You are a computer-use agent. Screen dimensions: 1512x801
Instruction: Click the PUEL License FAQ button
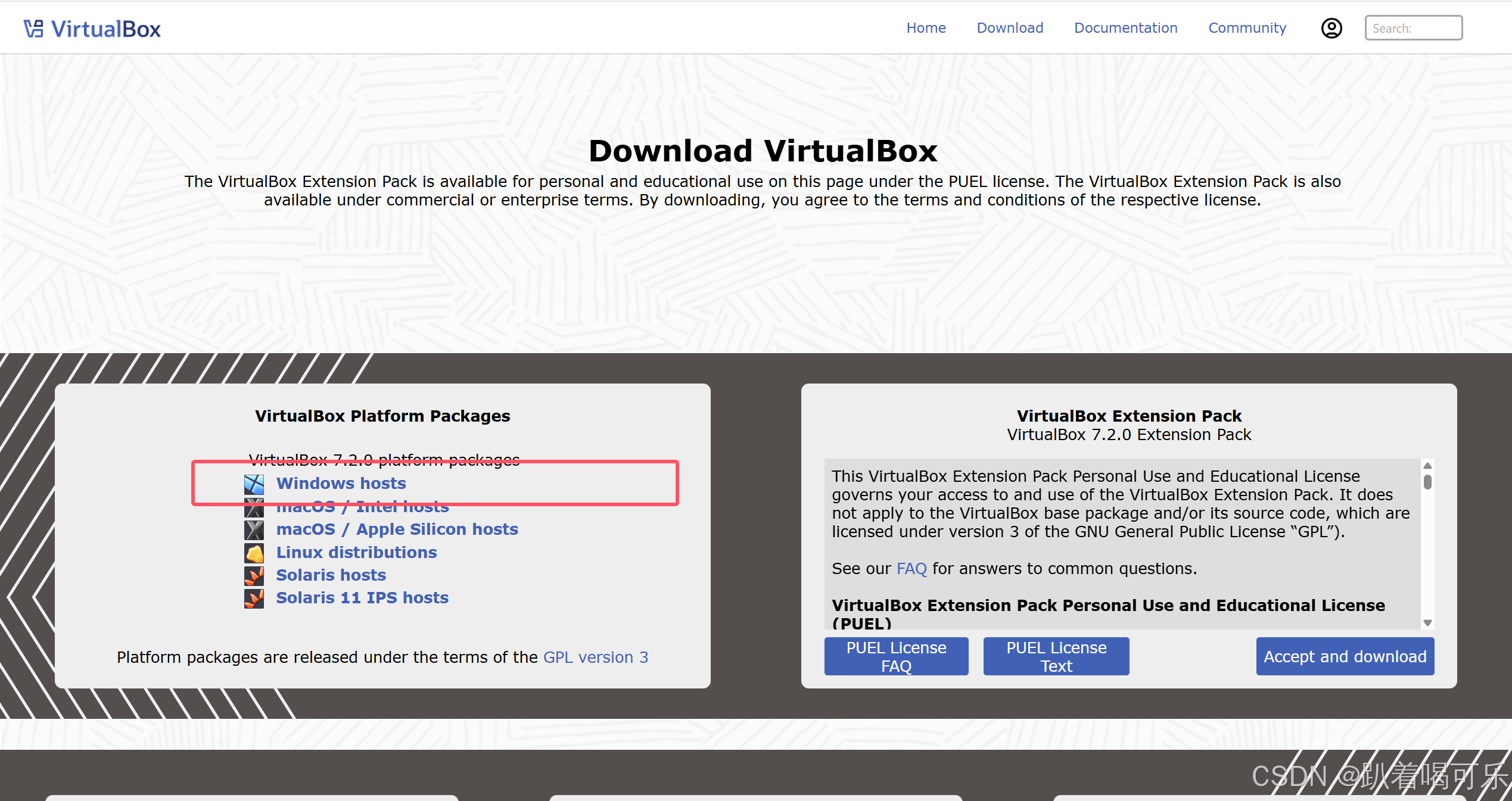click(x=896, y=656)
